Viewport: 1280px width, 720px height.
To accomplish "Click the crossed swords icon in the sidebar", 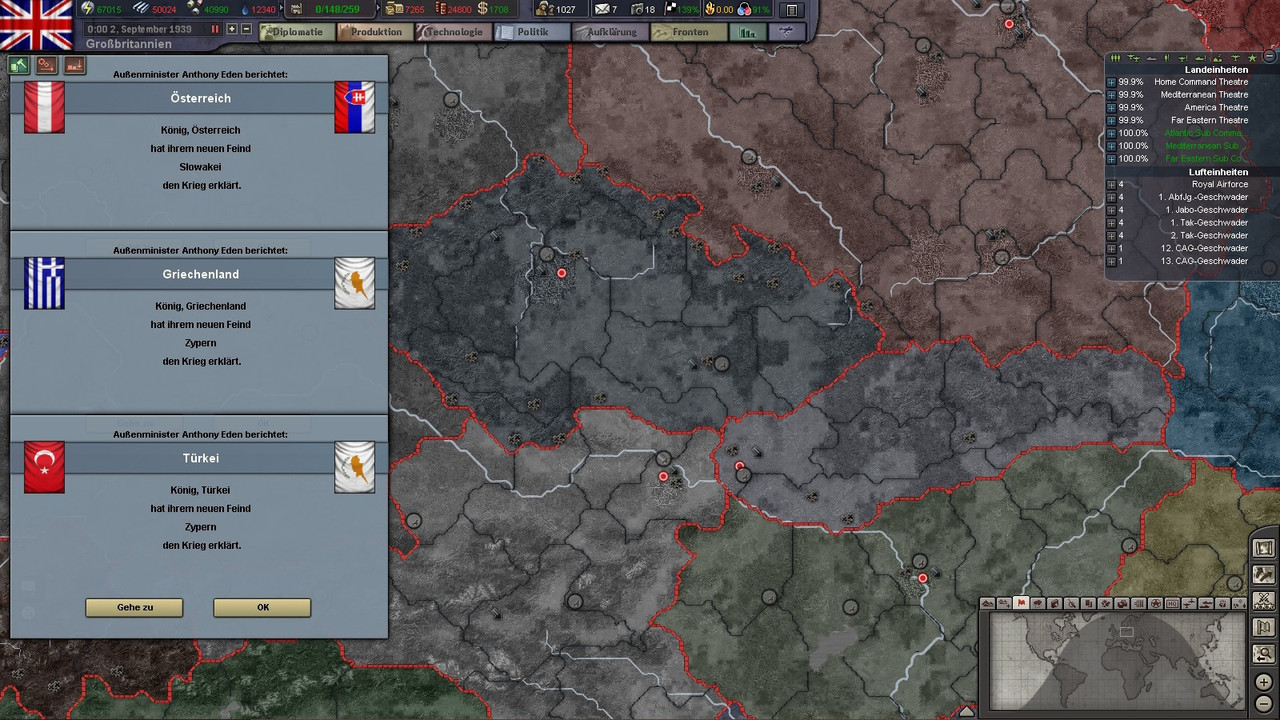I will coord(1264,601).
